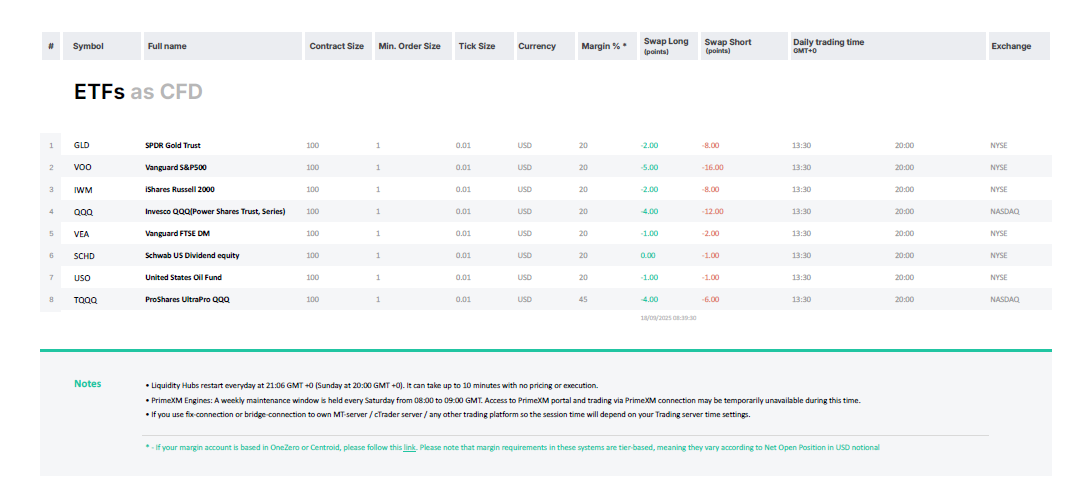Click the 13:30 start time in GLD row
This screenshot has height=481, width=1068.
[x=802, y=145]
